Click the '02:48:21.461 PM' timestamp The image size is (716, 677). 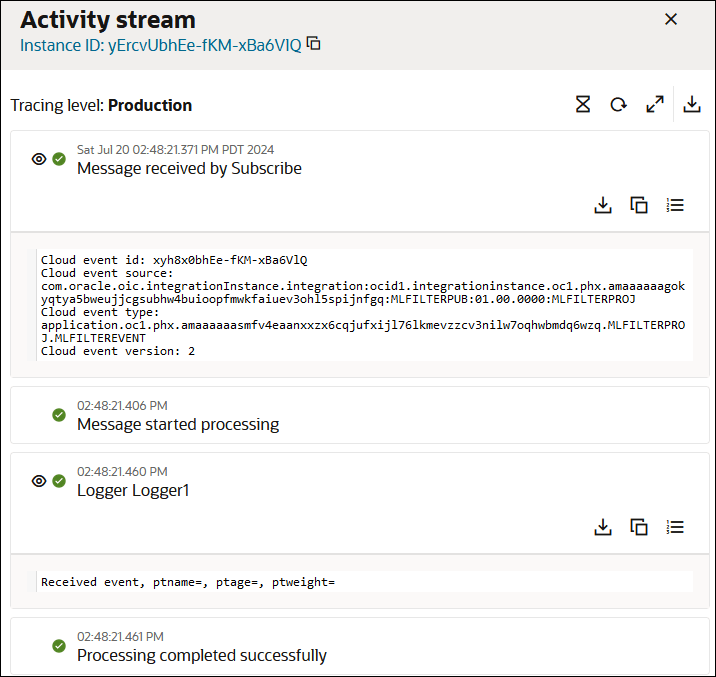[121, 636]
